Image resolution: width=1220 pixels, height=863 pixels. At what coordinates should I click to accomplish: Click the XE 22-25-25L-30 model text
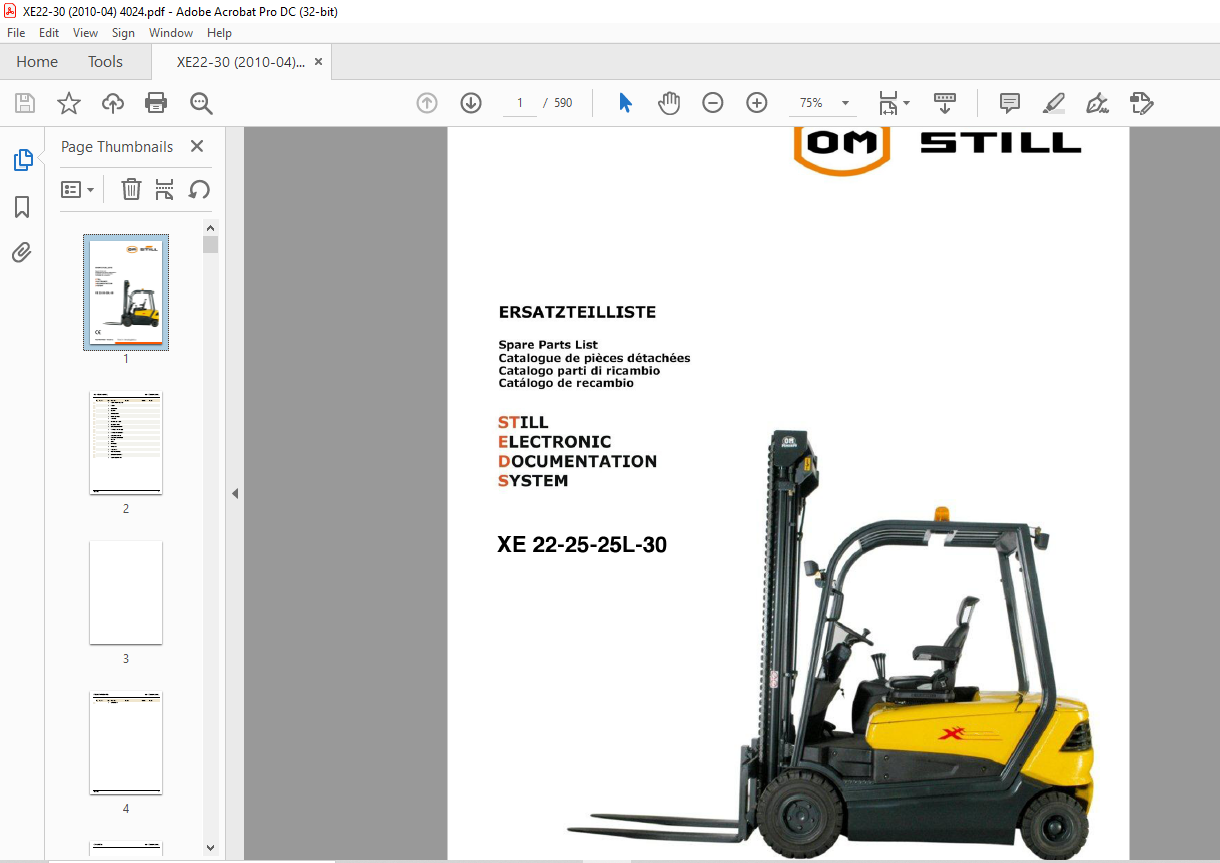[582, 545]
